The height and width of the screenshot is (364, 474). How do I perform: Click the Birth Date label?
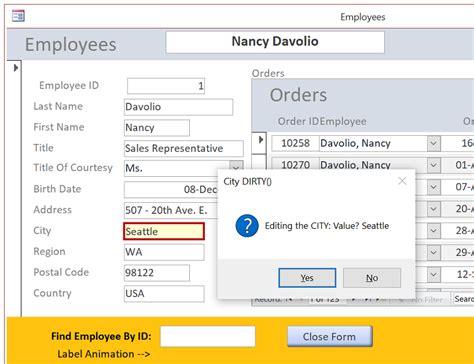[57, 189]
